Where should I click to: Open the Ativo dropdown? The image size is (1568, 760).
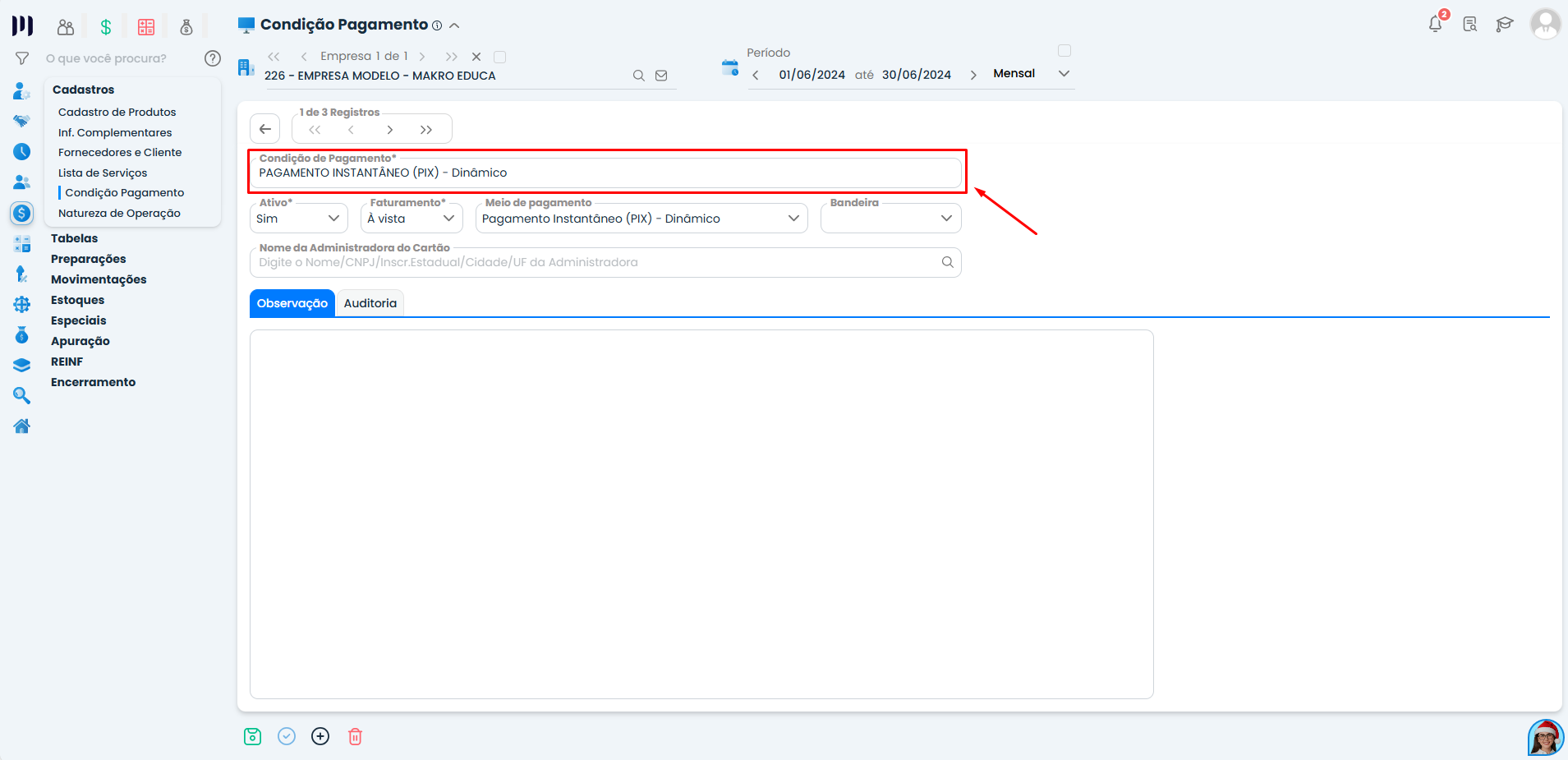(x=298, y=219)
